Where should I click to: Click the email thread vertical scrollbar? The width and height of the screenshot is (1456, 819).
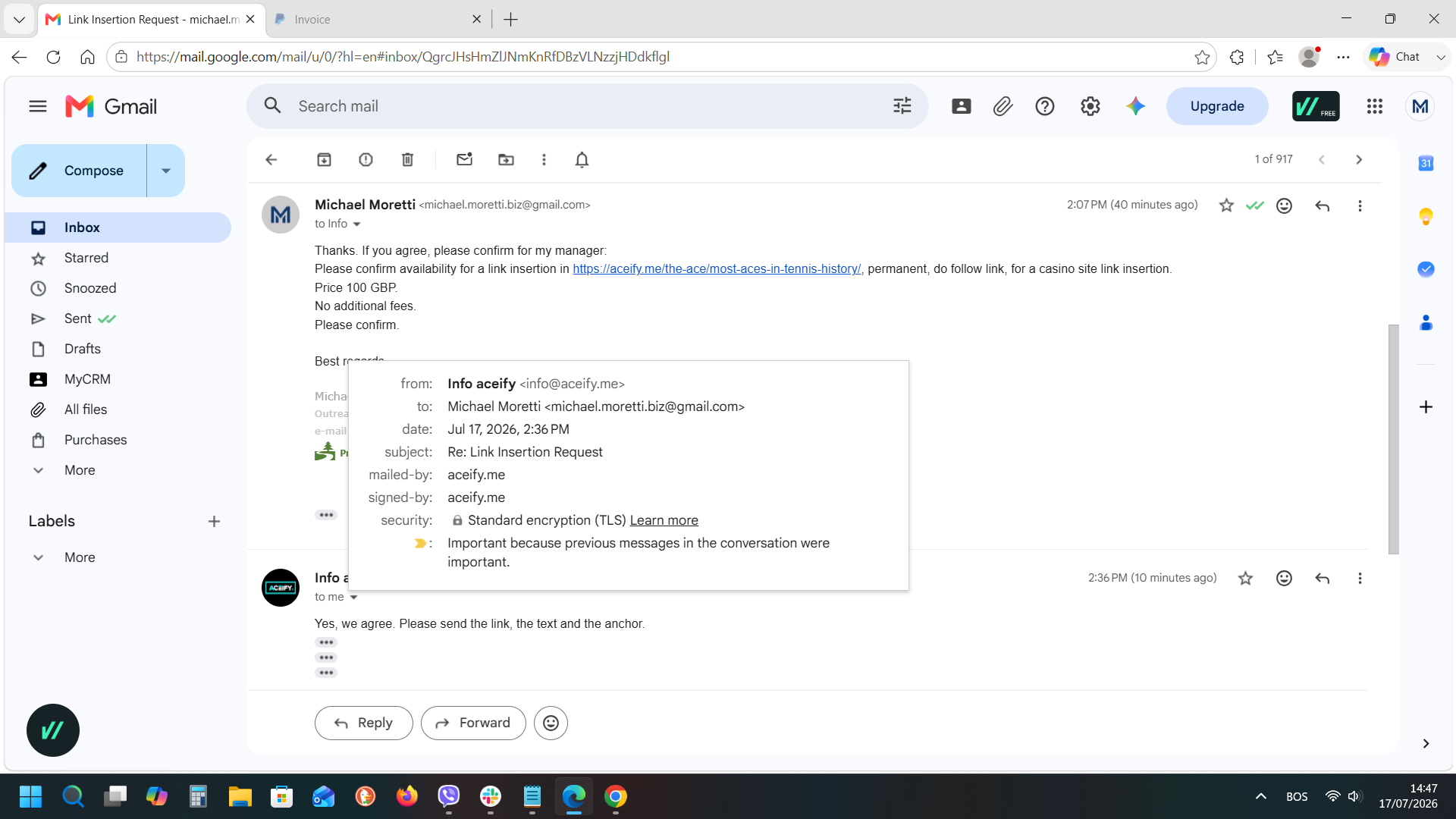(1393, 438)
